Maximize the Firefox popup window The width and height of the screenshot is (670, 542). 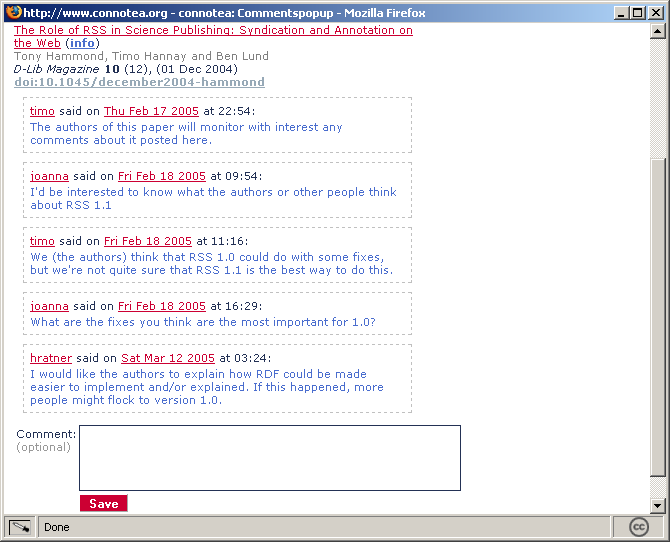pyautogui.click(x=637, y=13)
